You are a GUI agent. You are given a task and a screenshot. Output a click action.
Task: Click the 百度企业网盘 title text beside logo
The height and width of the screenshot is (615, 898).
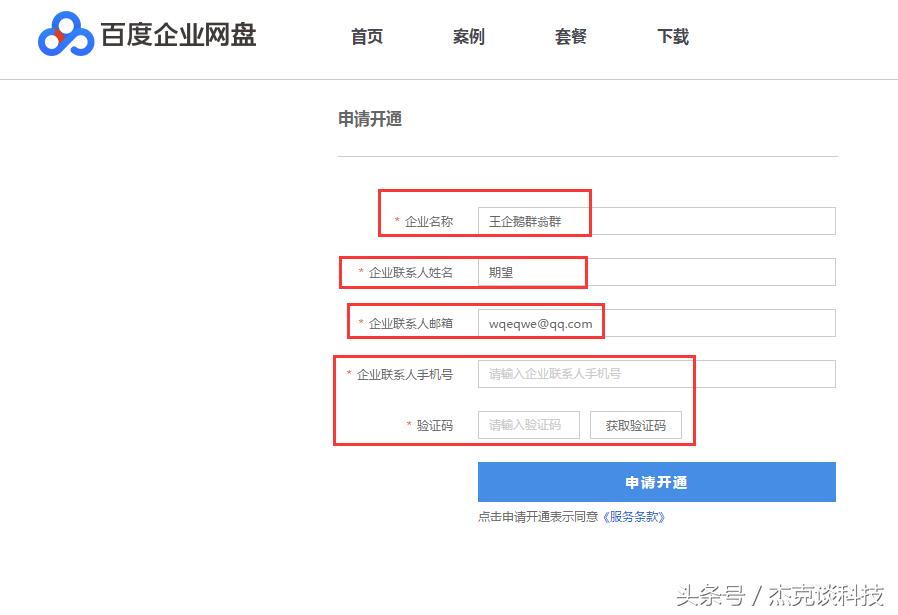click(178, 35)
